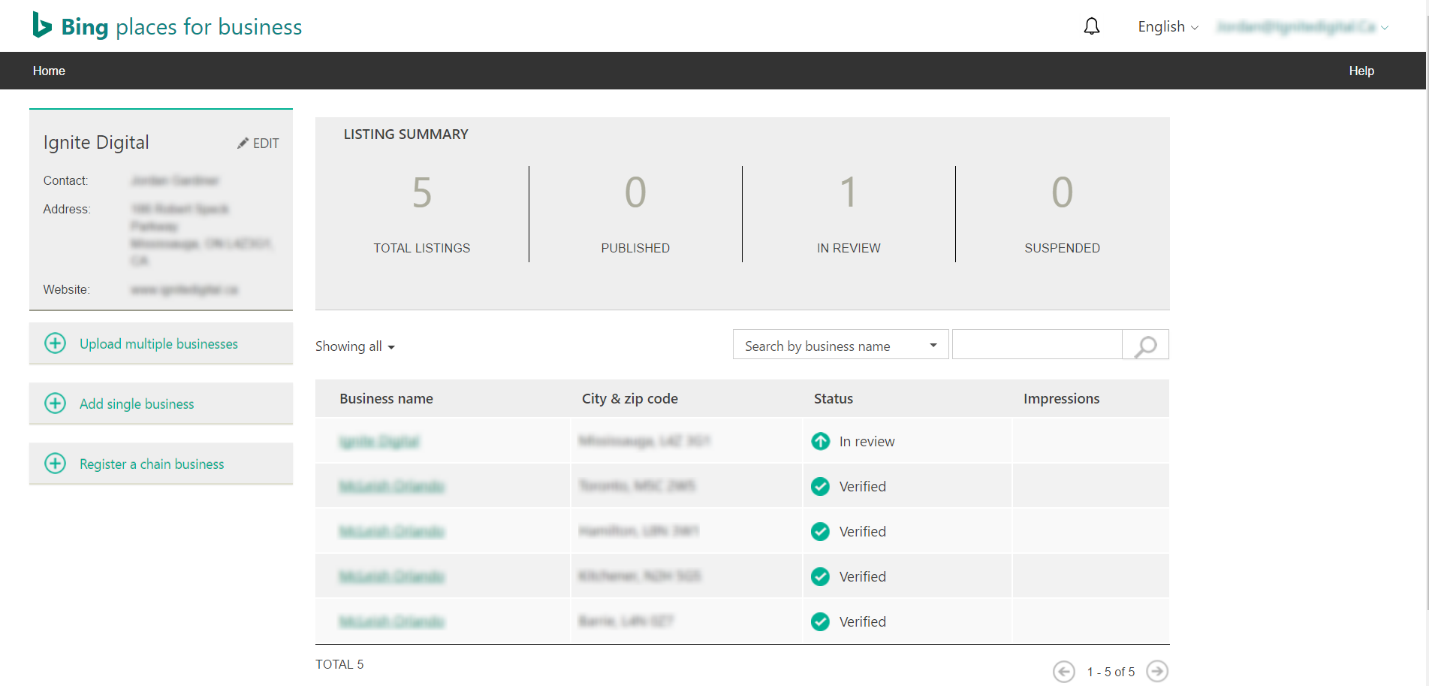Viewport: 1429px width, 686px height.
Task: Click plus icon for Add single business
Action: pos(55,404)
